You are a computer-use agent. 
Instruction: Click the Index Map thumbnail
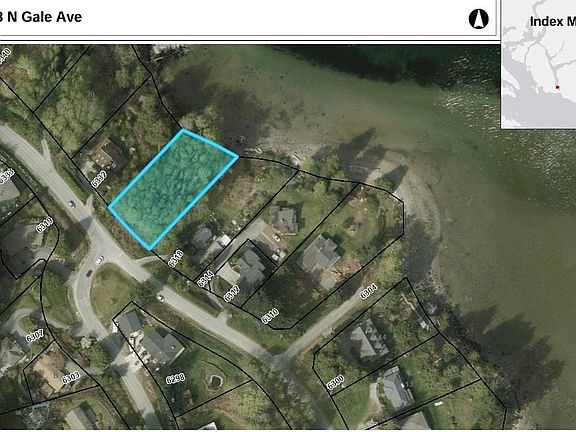pos(539,64)
